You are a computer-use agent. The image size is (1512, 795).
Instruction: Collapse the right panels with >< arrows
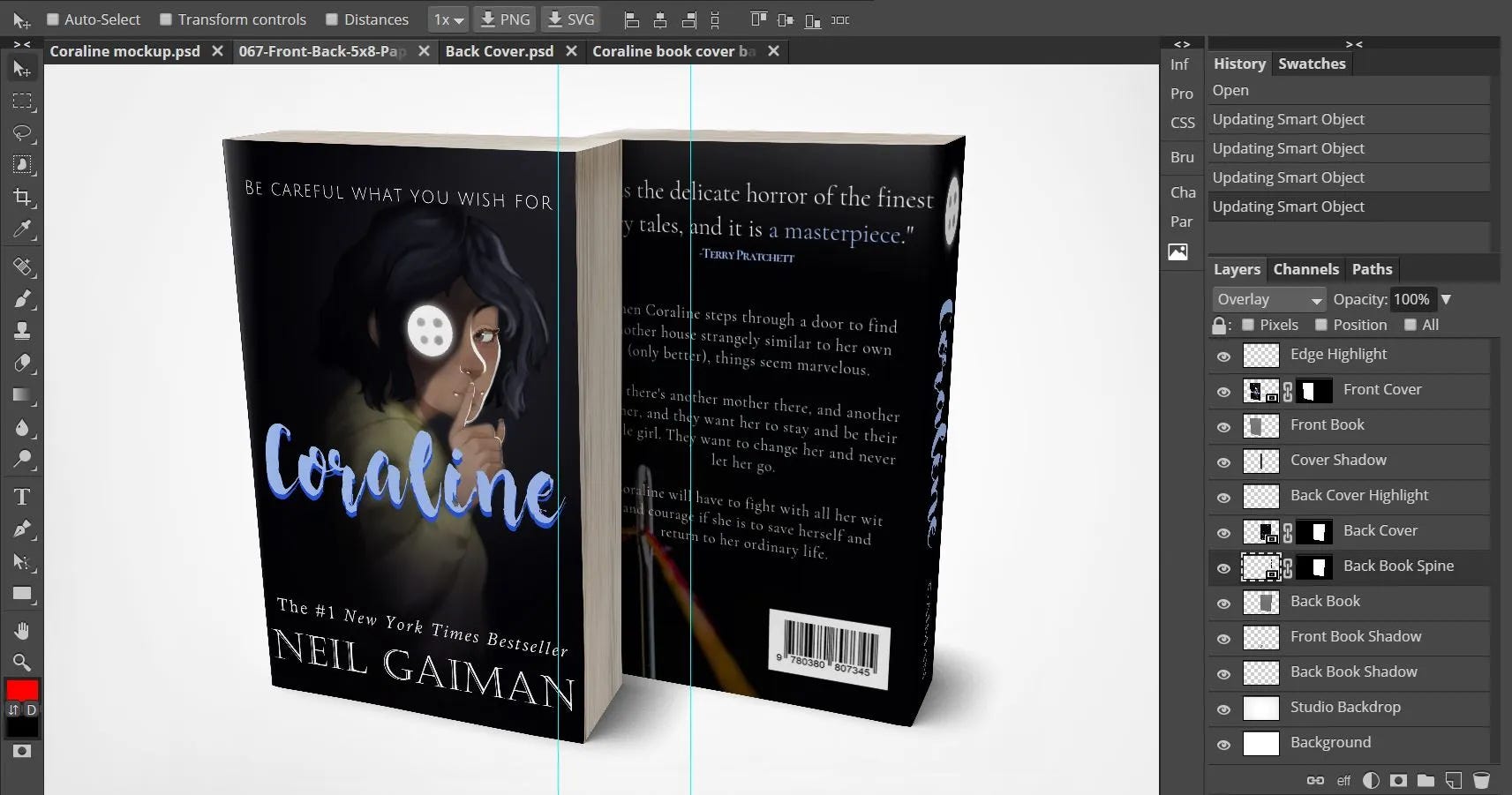(x=1354, y=43)
